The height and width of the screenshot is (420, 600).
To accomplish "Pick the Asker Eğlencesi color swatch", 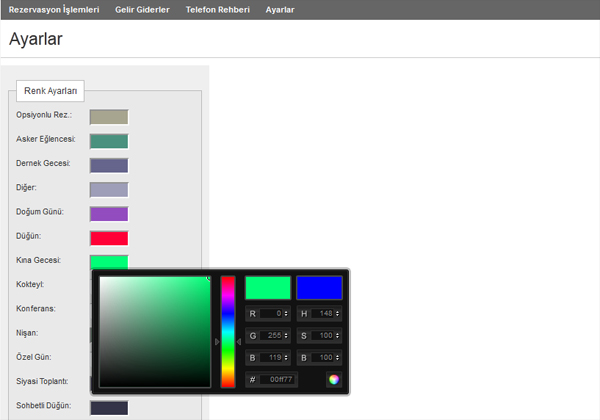I will coord(109,141).
